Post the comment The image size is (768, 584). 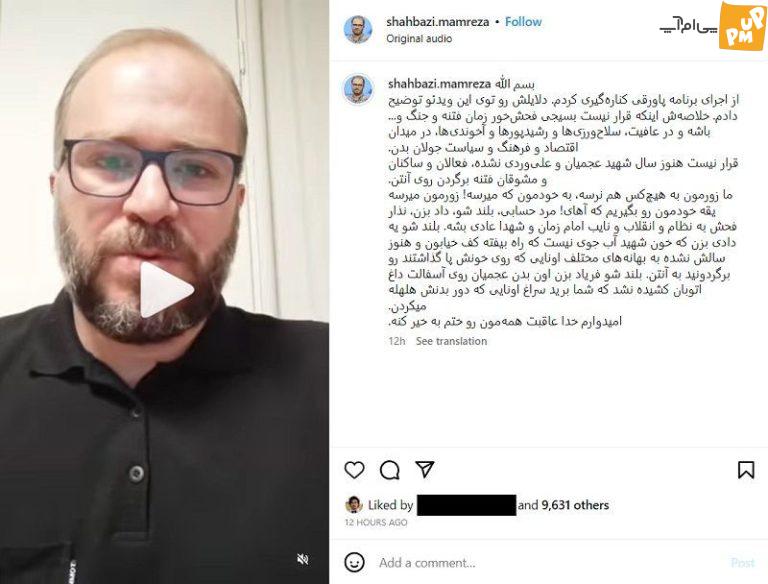tap(743, 562)
